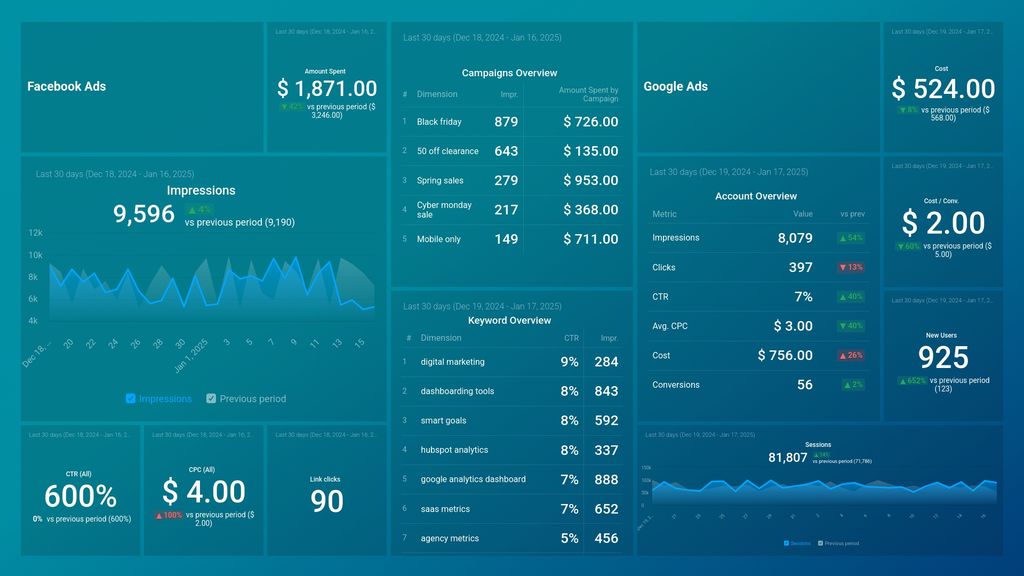Image resolution: width=1024 pixels, height=576 pixels.
Task: Toggle the Sessions checkbox in Sessions chart legend
Action: (x=786, y=543)
